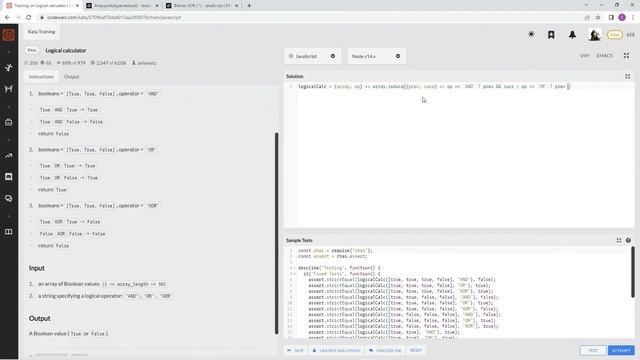Enable VIM editor mode
The height and width of the screenshot is (360, 640).
click(x=584, y=56)
